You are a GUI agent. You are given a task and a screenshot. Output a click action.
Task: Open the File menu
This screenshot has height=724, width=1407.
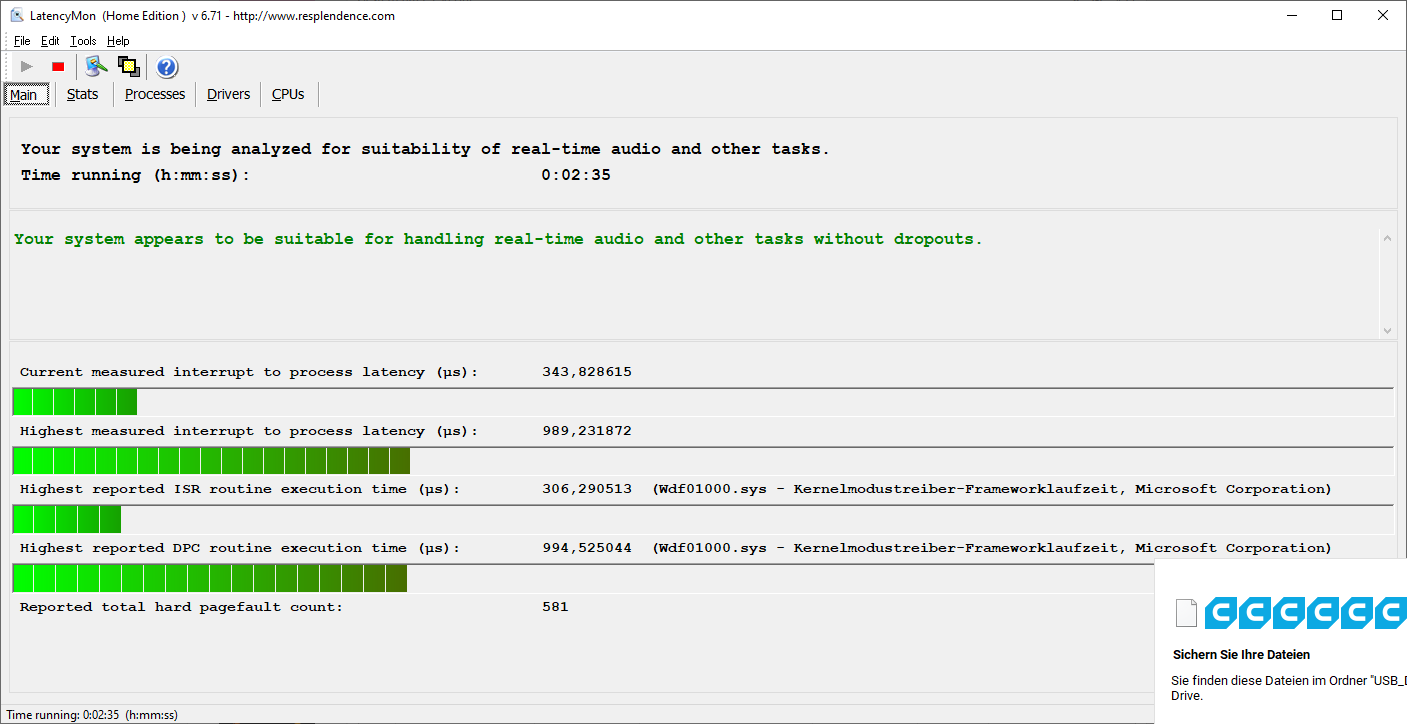pyautogui.click(x=22, y=41)
